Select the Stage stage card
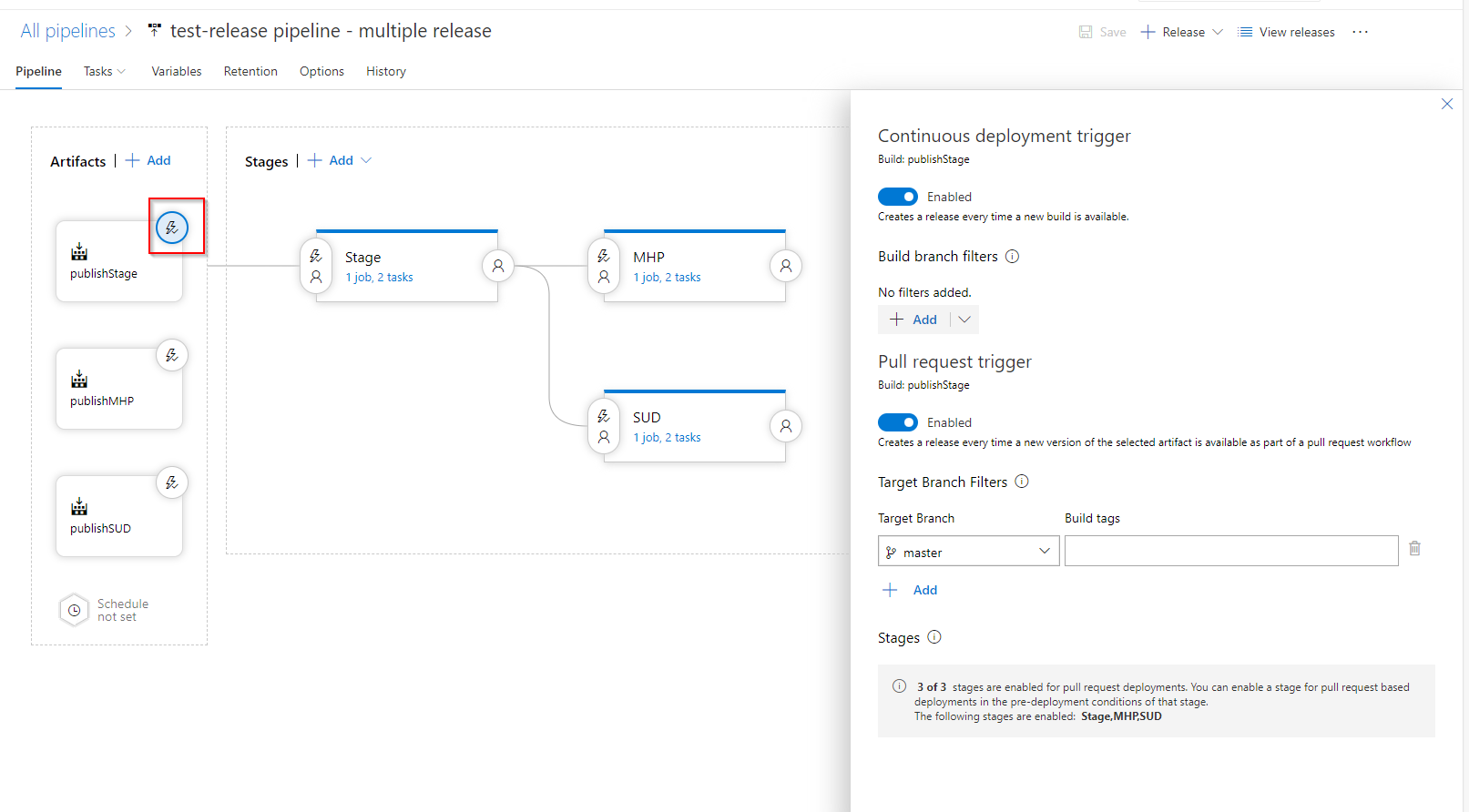Screen dimensions: 1469x812 coord(407,266)
